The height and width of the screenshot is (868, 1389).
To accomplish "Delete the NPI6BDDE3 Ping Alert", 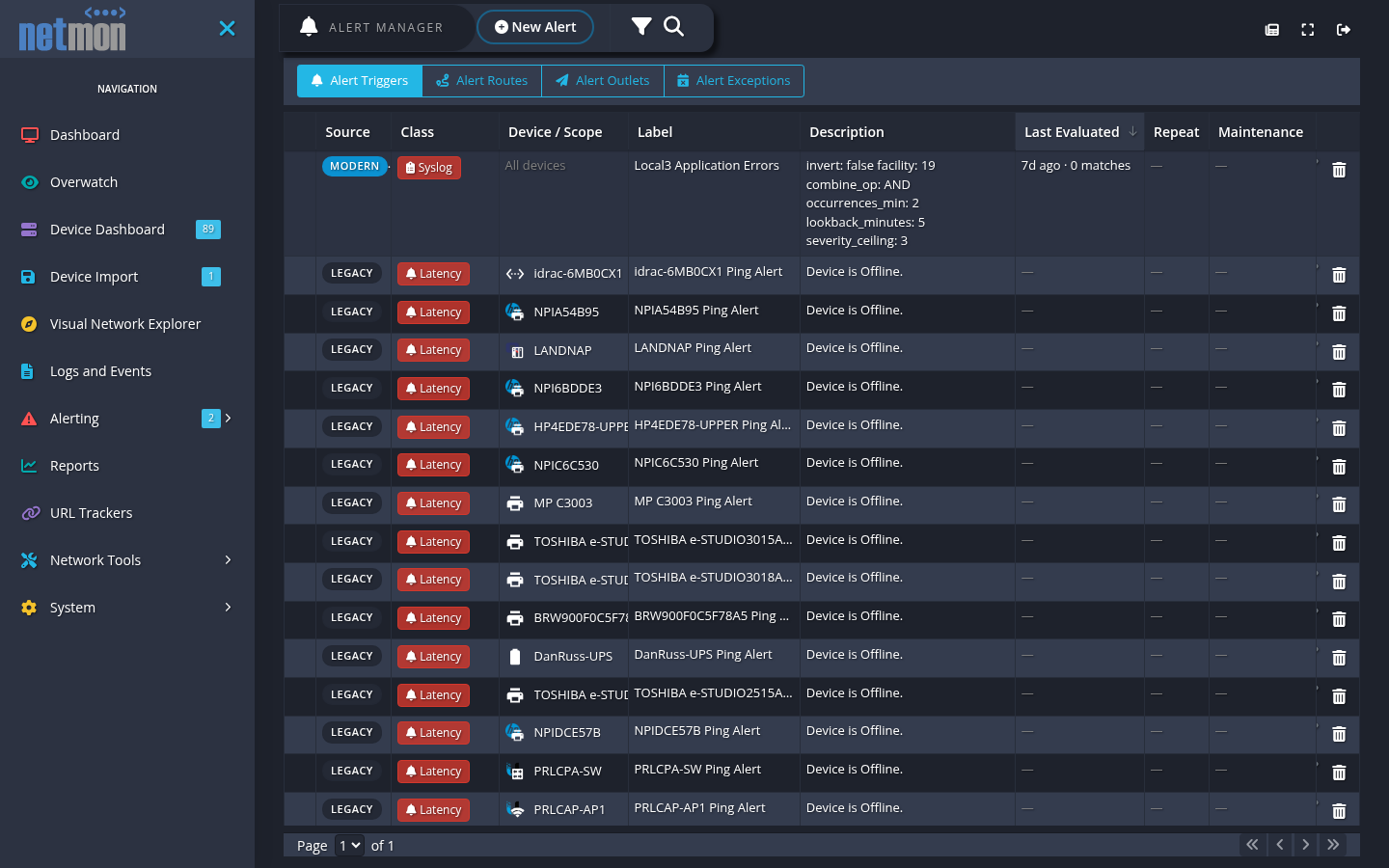I will coord(1339,390).
